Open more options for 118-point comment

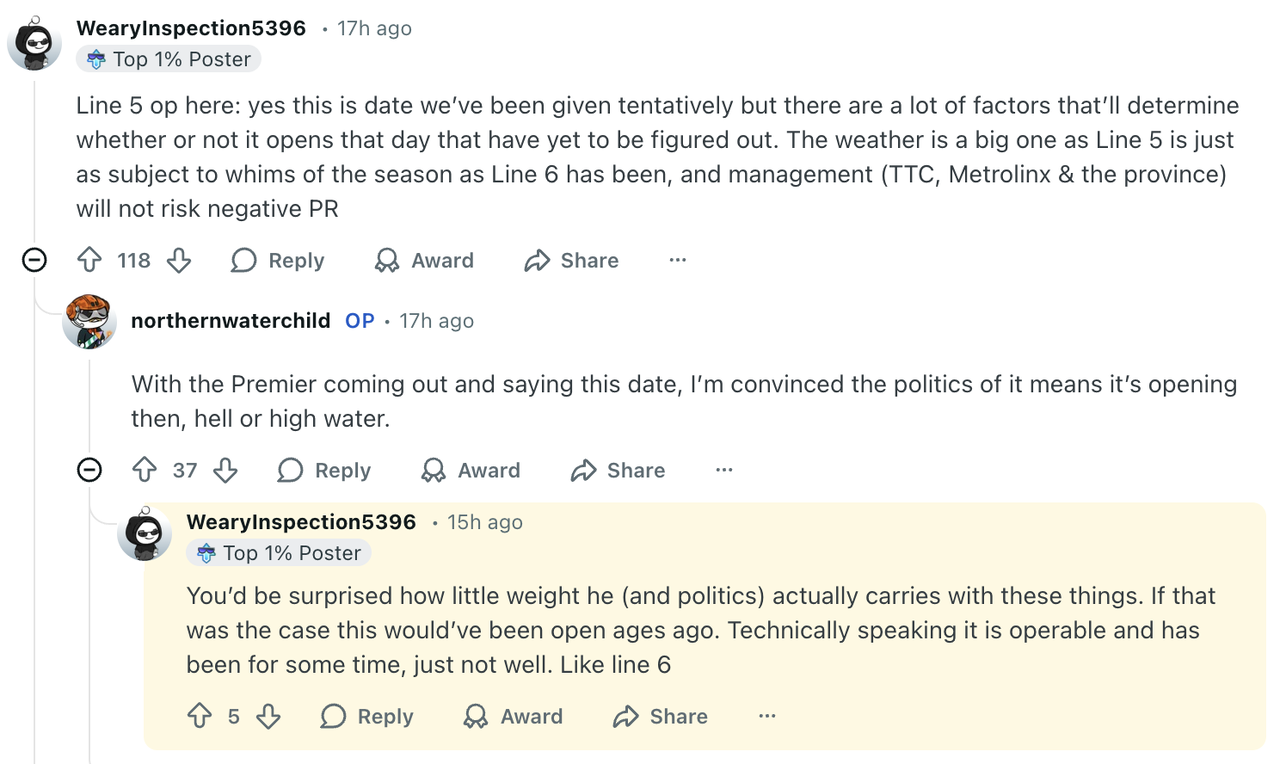click(678, 261)
